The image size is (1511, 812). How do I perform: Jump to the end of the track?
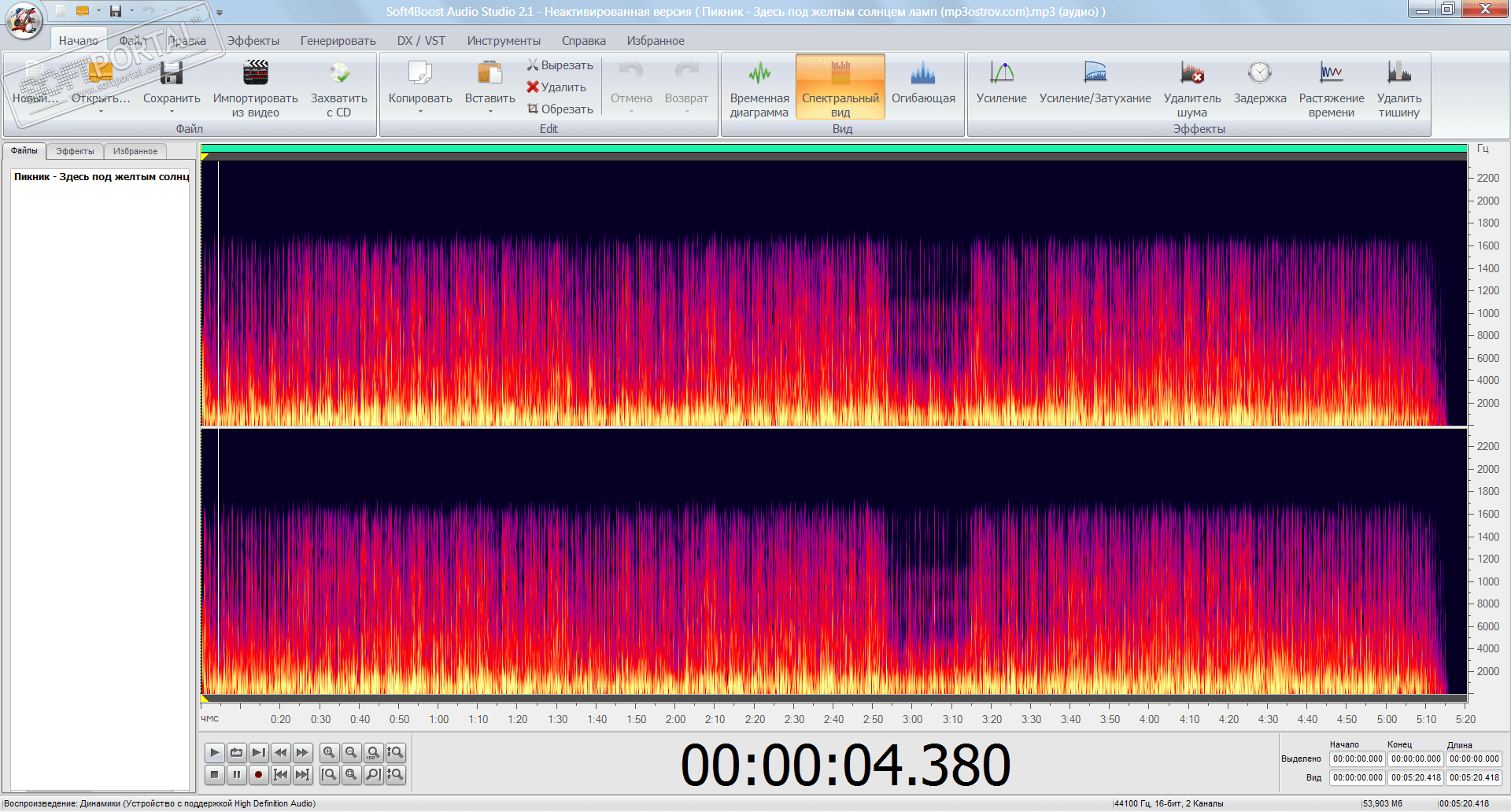302,775
